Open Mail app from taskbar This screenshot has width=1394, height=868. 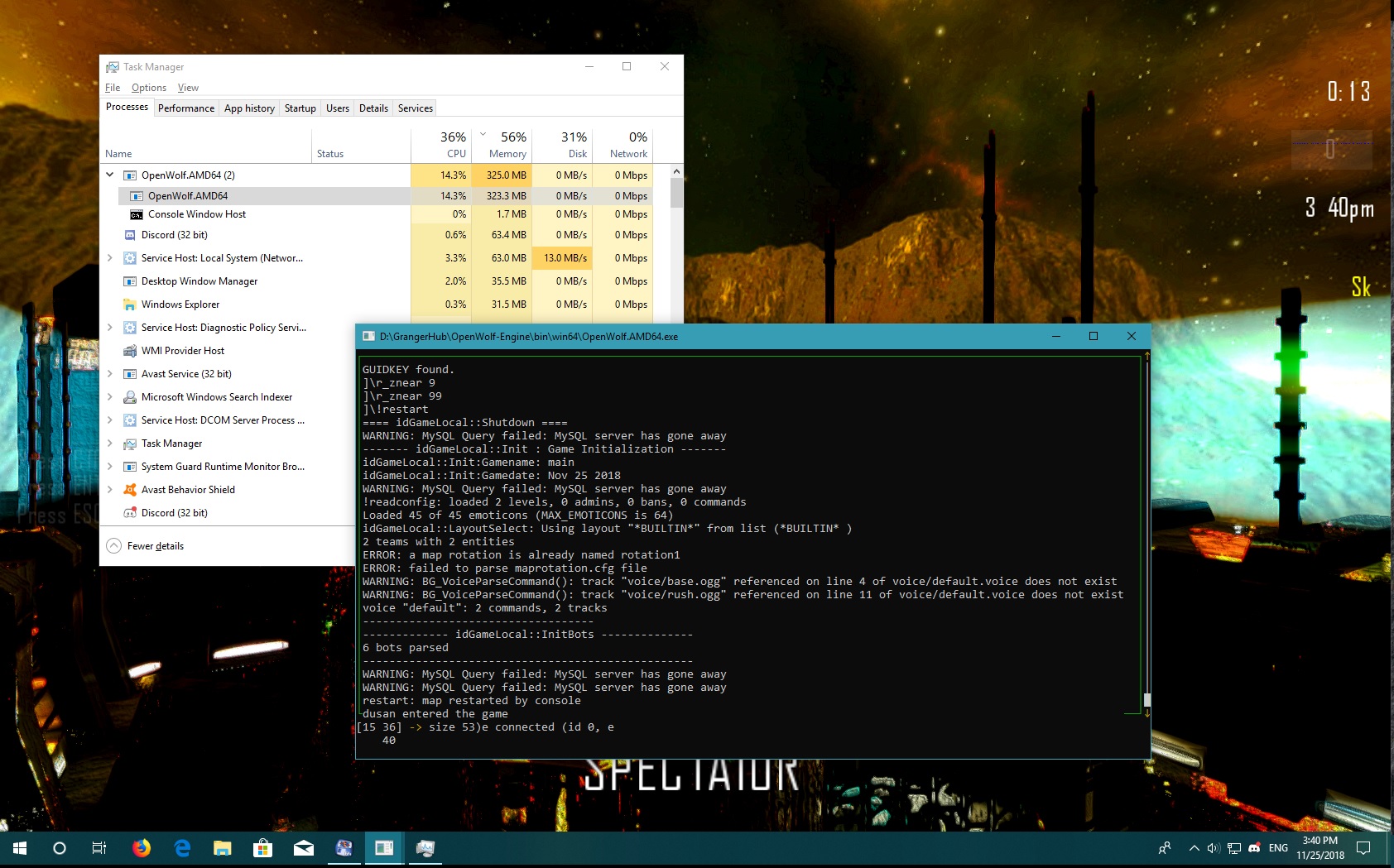(303, 848)
